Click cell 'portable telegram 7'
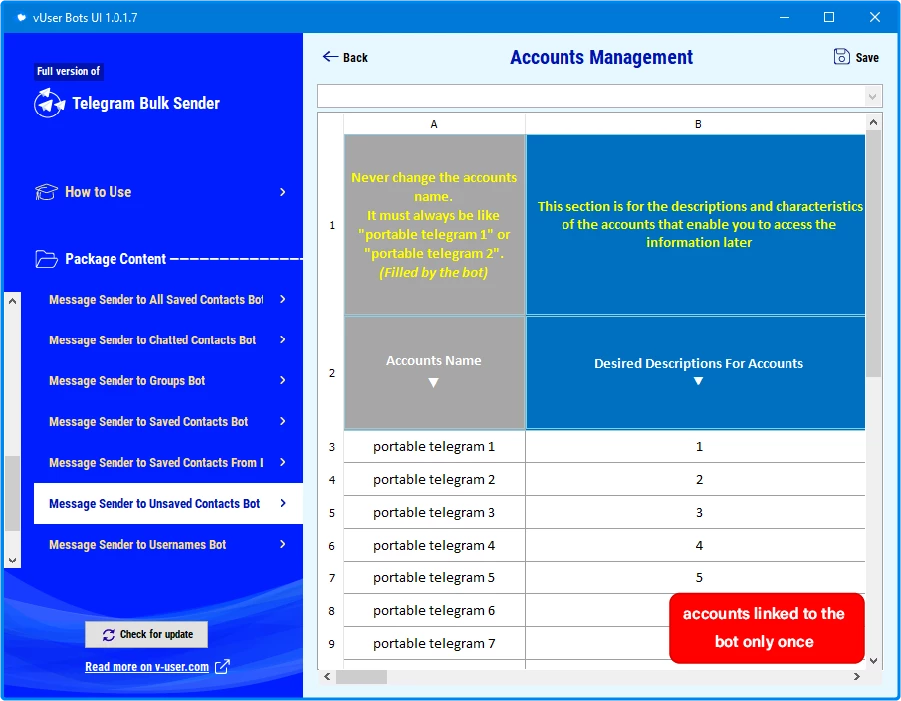This screenshot has height=701, width=901. click(x=434, y=644)
